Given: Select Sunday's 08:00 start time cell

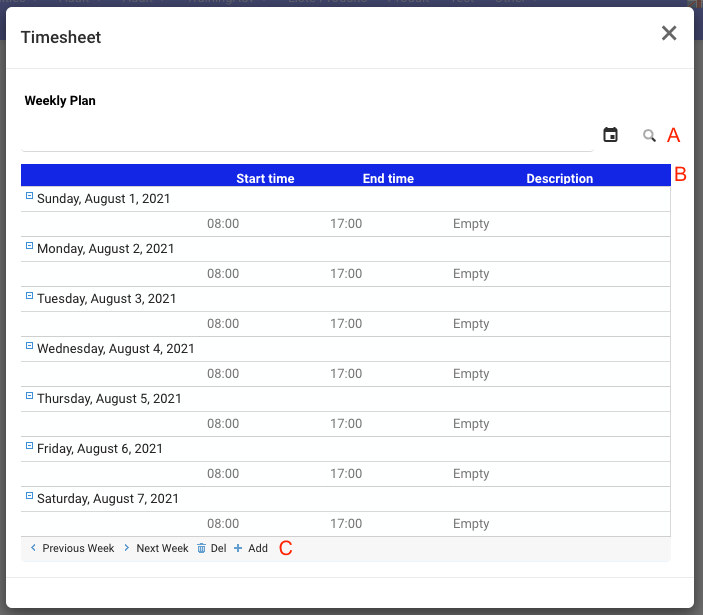Looking at the screenshot, I should click(223, 224).
